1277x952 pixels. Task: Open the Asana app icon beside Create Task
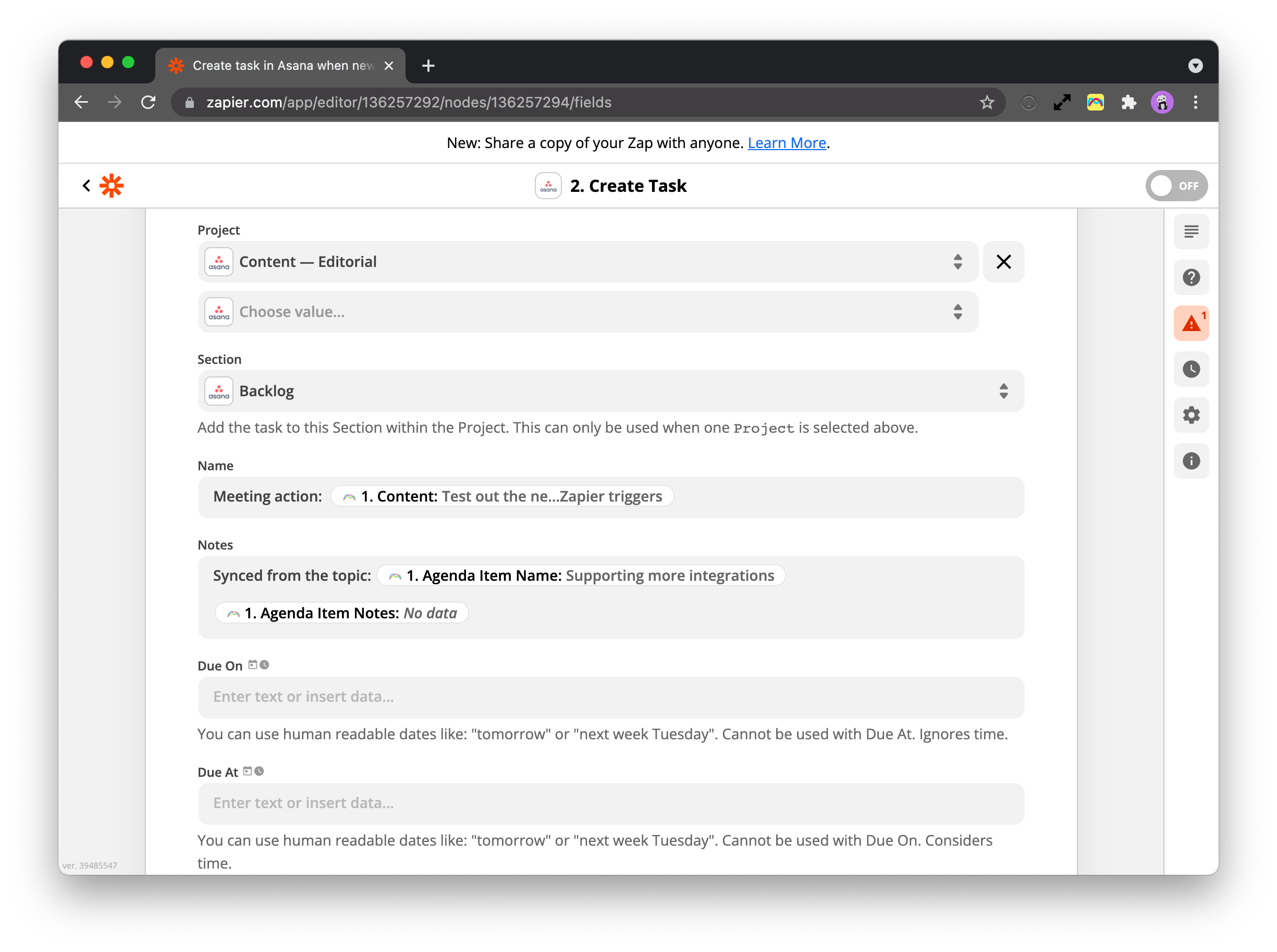548,186
